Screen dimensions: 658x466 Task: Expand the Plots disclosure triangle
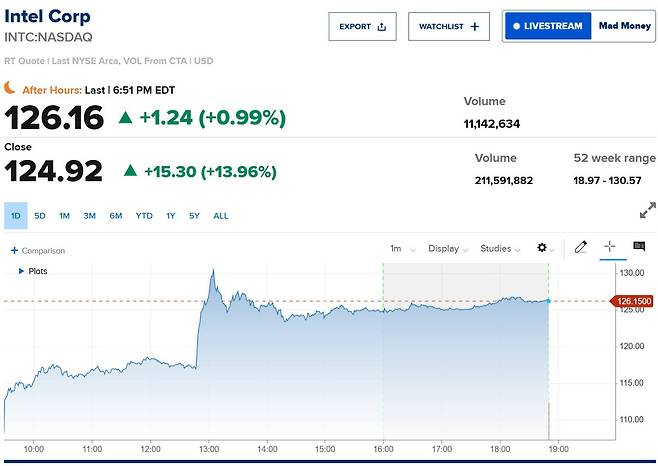21,271
